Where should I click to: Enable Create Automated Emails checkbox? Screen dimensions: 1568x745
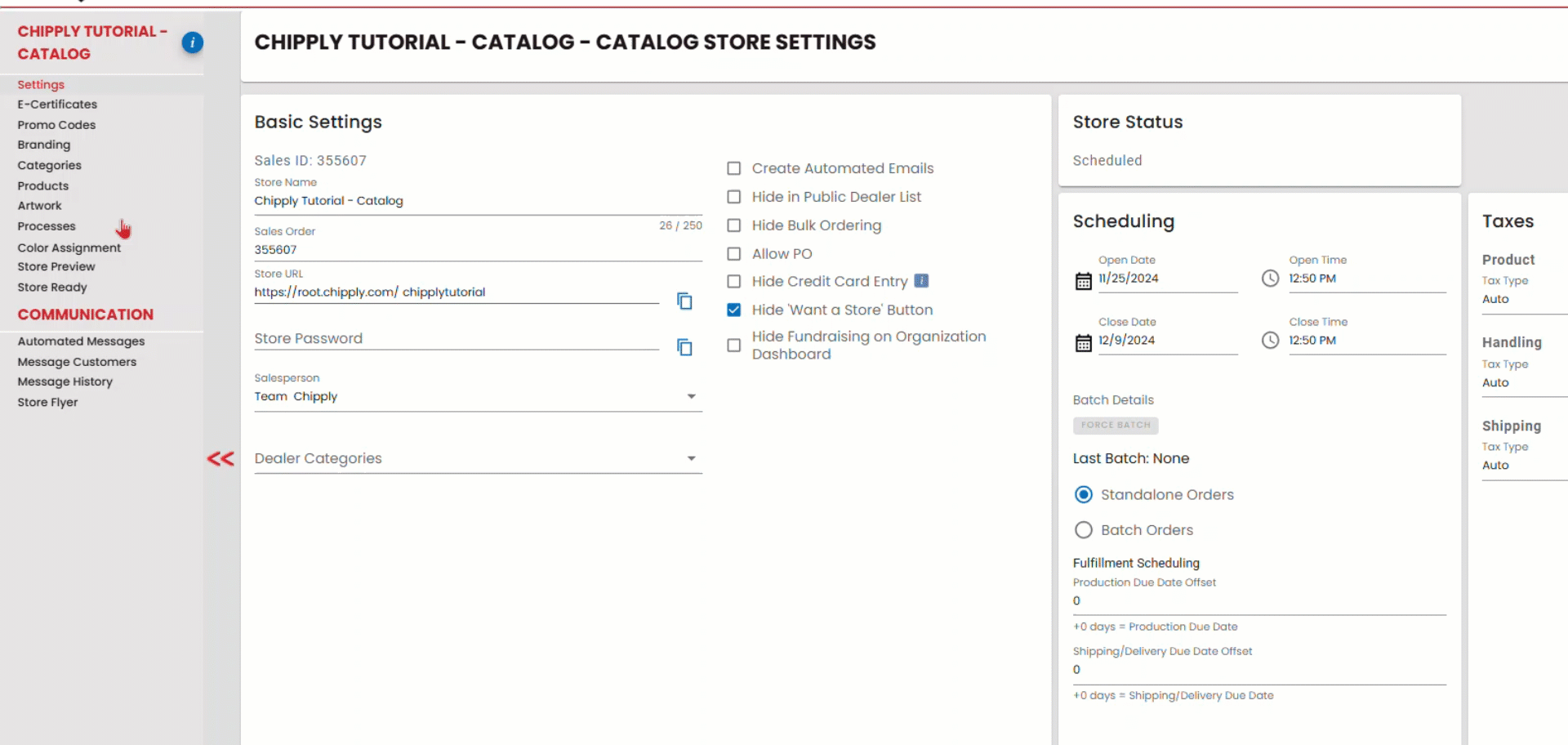734,168
